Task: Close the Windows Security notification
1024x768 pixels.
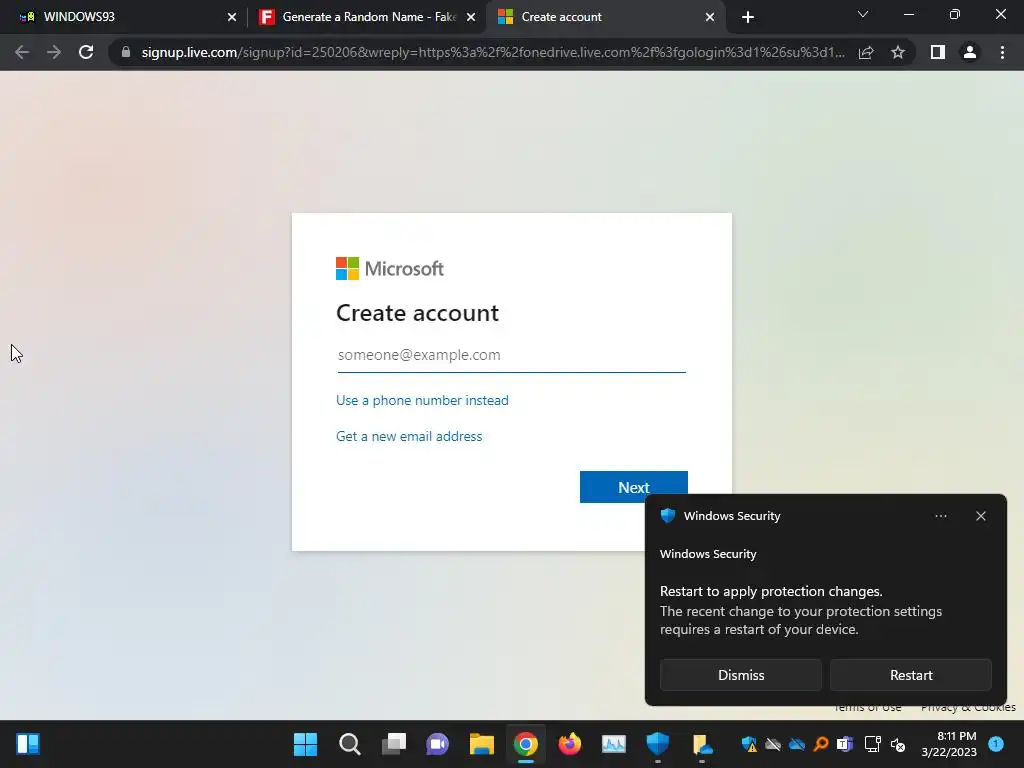Action: pyautogui.click(x=981, y=516)
